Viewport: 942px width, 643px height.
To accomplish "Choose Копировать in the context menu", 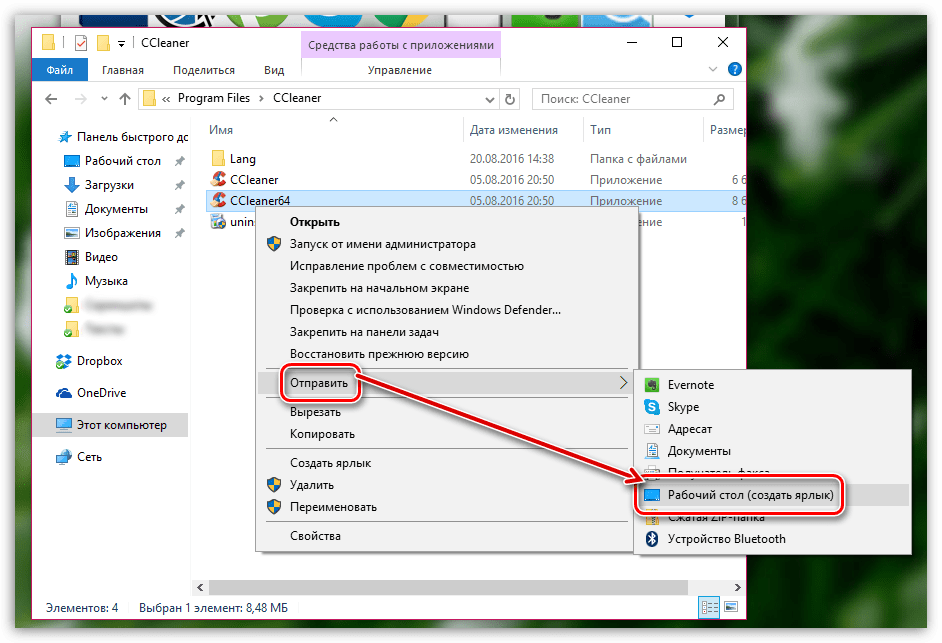I will pos(322,434).
